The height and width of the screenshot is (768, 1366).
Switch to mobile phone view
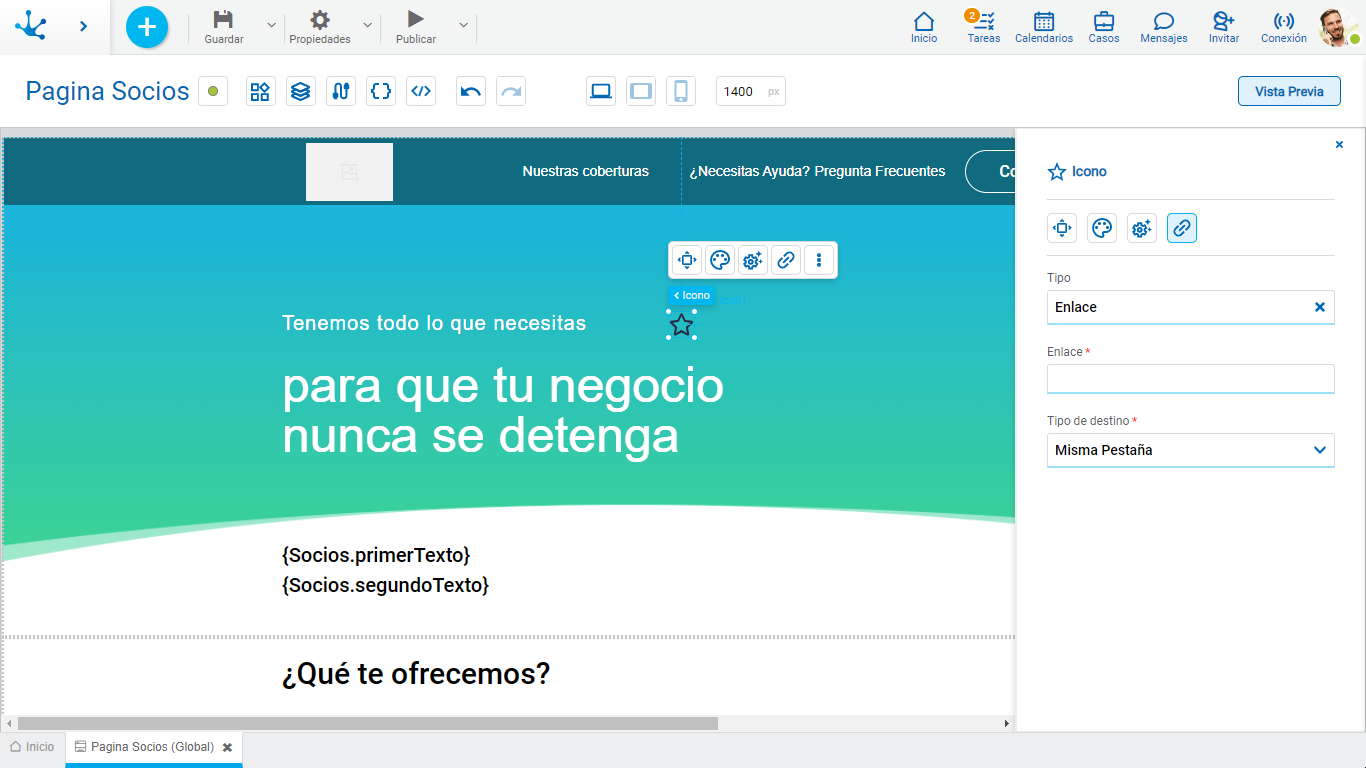[681, 91]
